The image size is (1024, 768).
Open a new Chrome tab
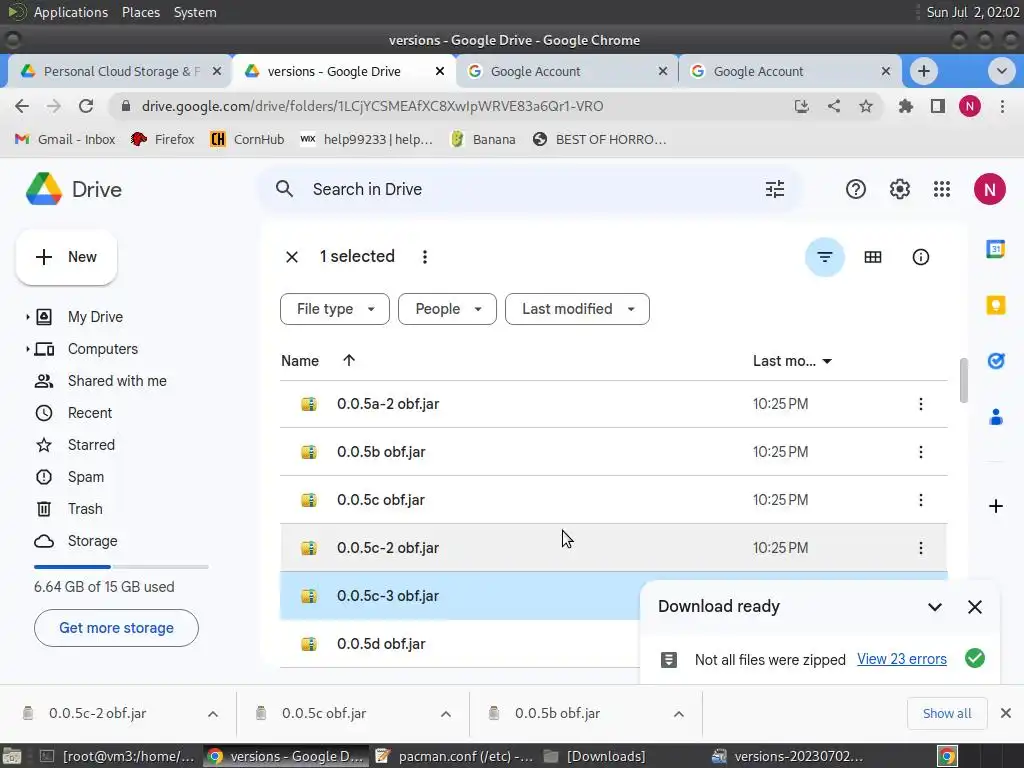[923, 71]
